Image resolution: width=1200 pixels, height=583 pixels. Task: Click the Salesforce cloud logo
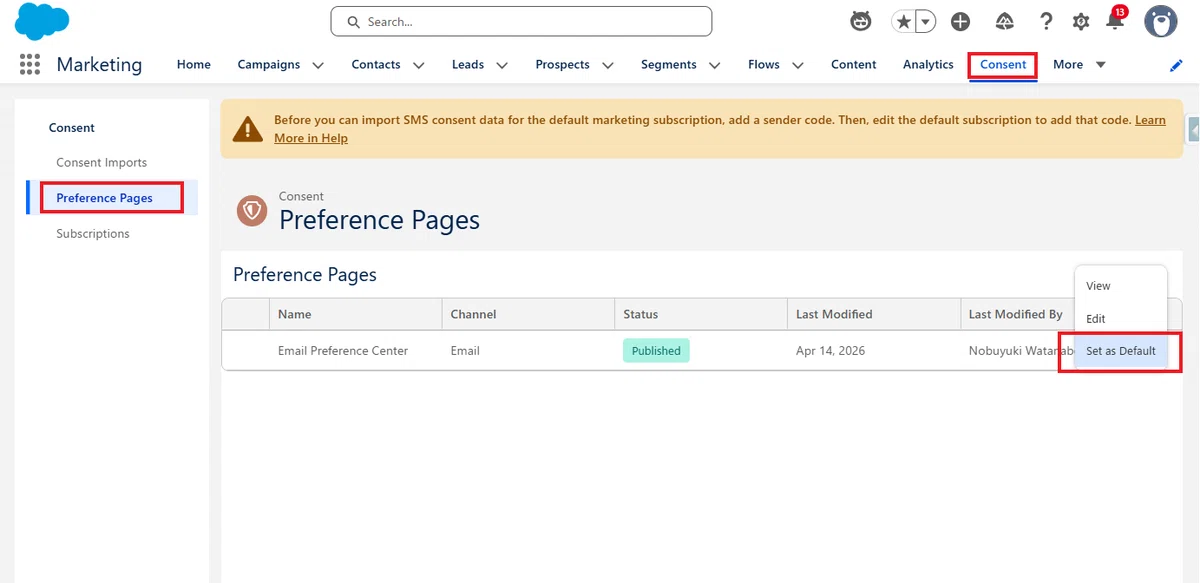(42, 22)
